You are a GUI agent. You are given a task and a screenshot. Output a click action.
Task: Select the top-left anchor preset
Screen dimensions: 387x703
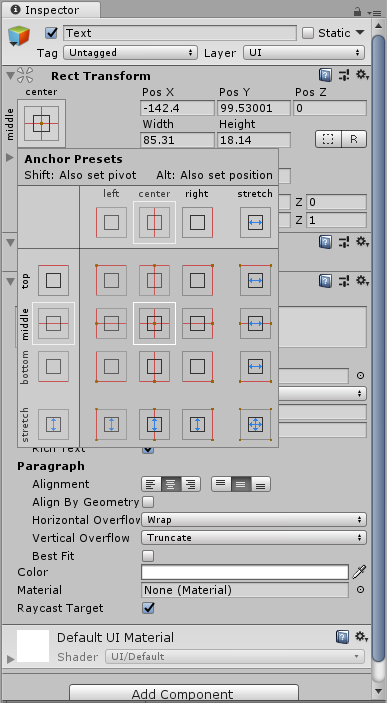pyautogui.click(x=111, y=280)
